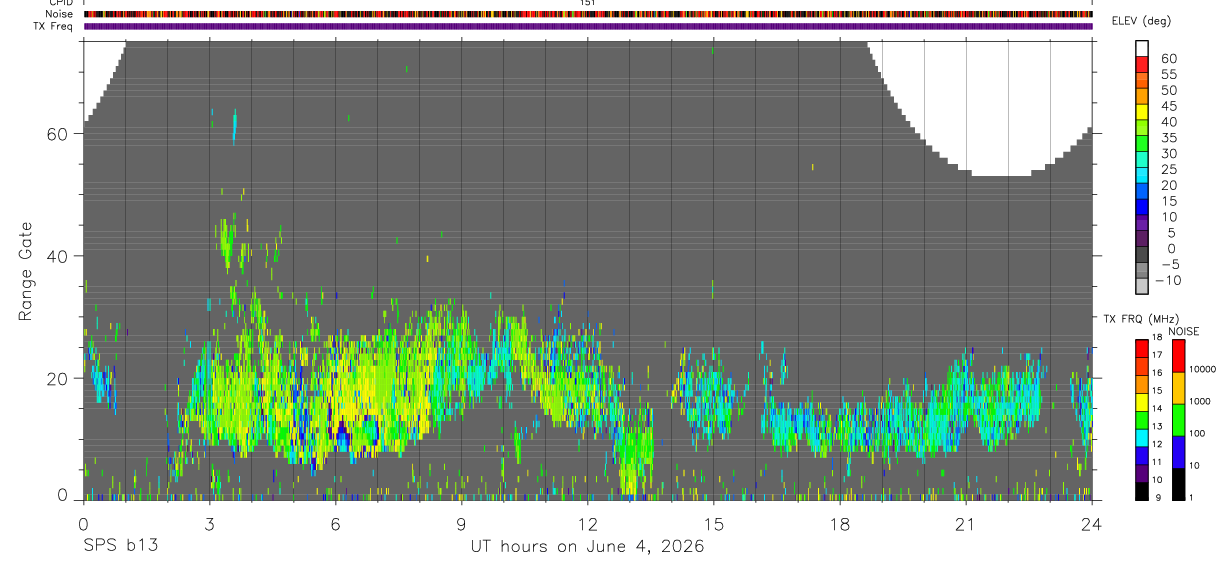Click the green 100 noise level swatch
This screenshot has height=567, width=1228.
1179,420
